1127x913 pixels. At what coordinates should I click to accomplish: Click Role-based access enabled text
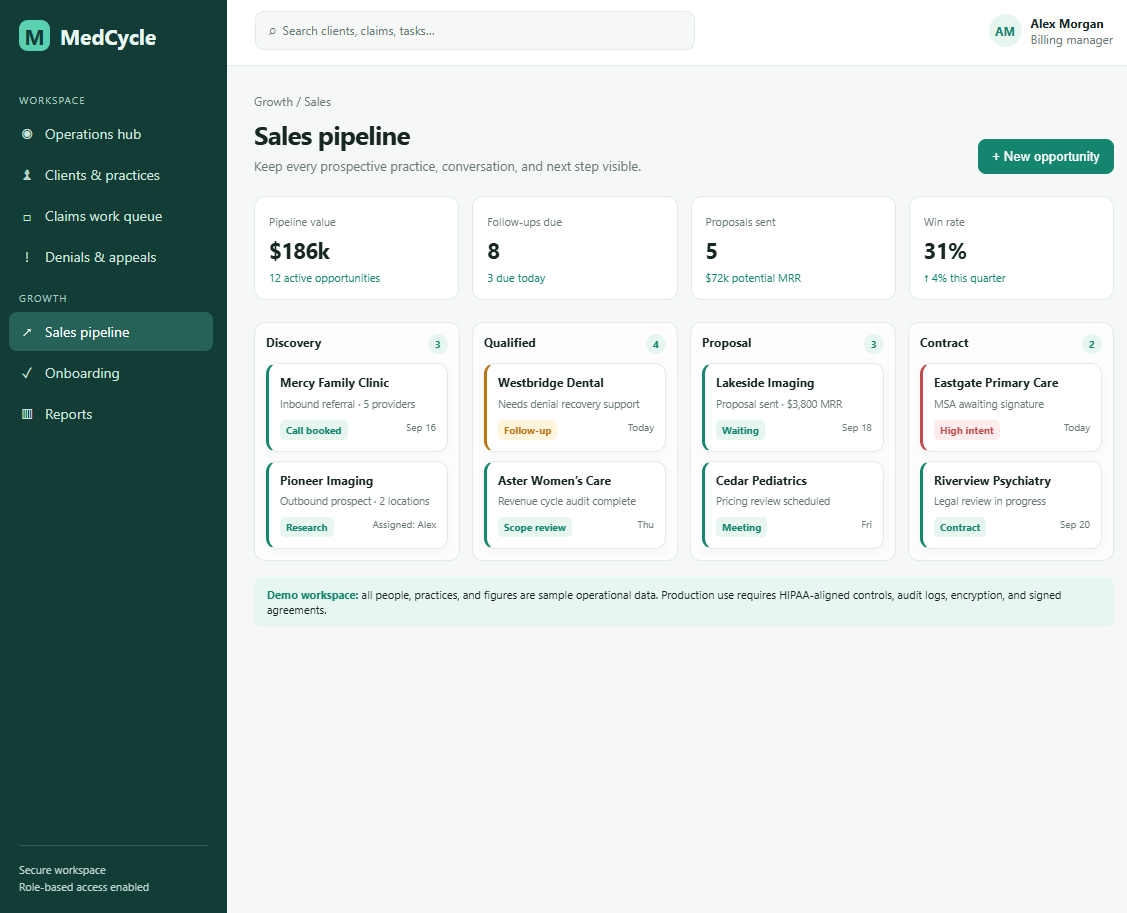(84, 887)
